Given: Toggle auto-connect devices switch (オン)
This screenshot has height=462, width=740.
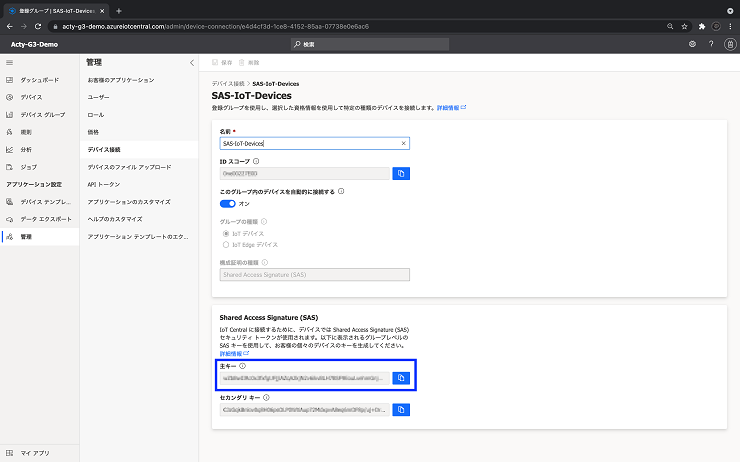Looking at the screenshot, I should coord(227,204).
